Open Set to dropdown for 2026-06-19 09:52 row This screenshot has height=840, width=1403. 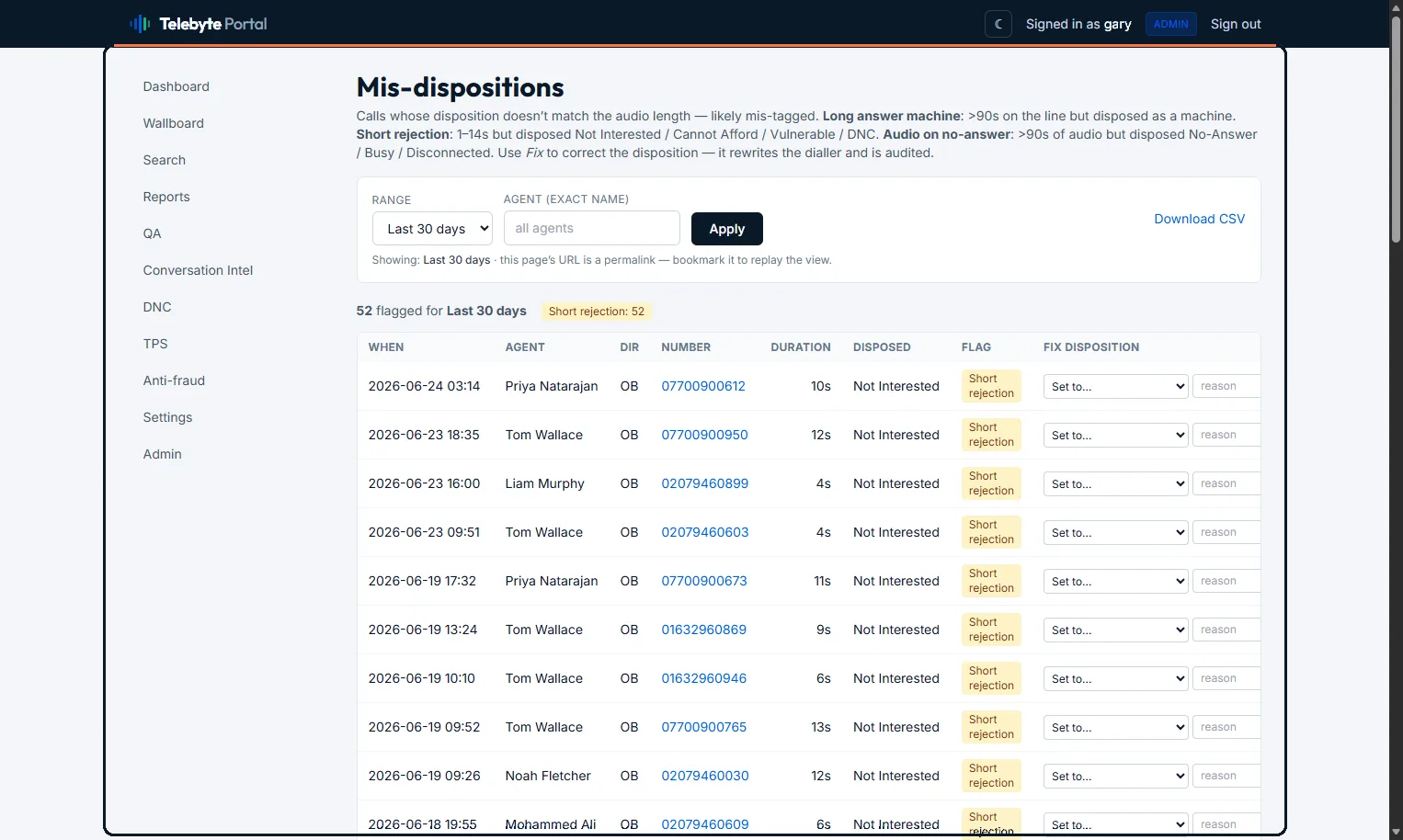[1115, 727]
